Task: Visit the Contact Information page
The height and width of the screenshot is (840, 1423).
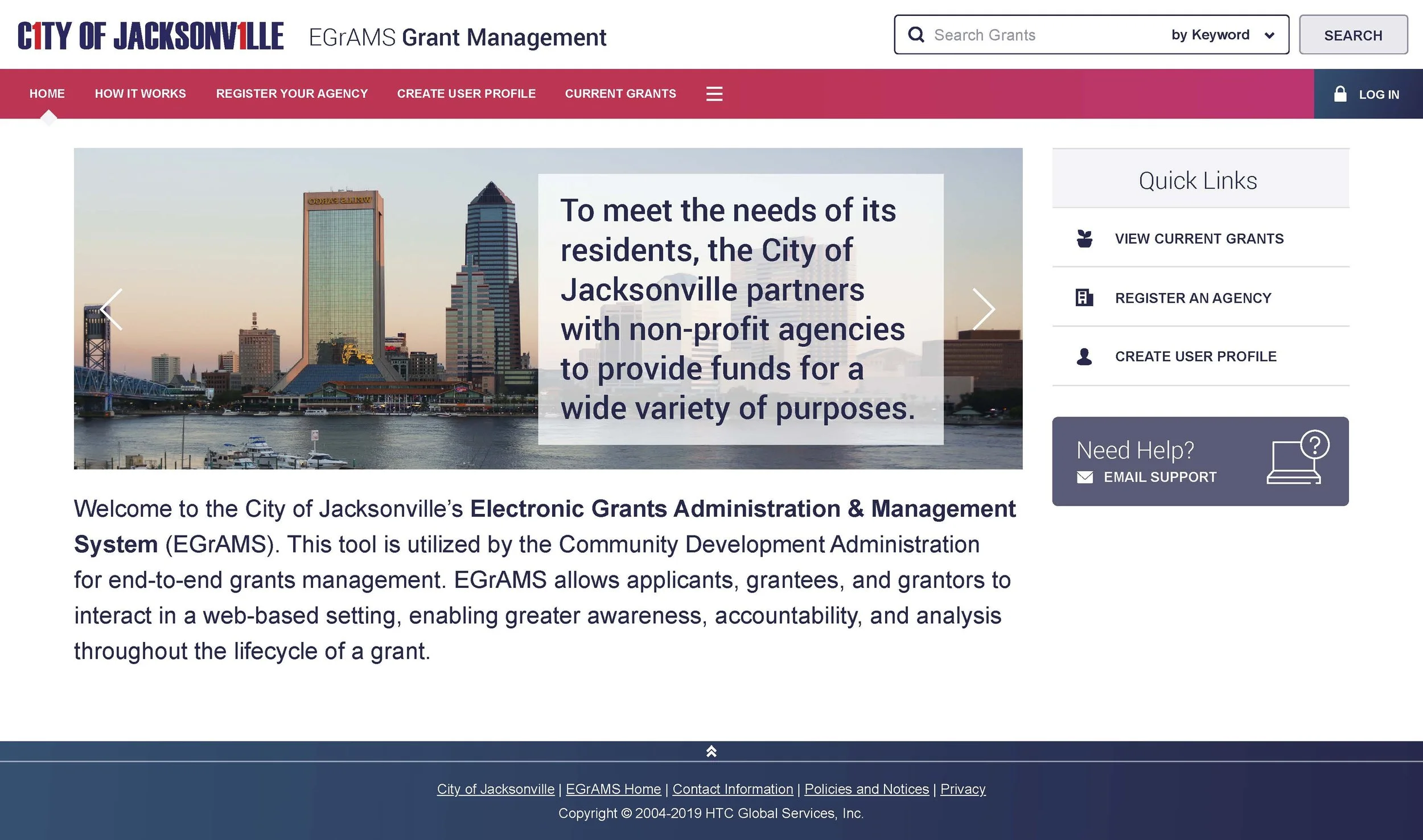Action: 732,789
